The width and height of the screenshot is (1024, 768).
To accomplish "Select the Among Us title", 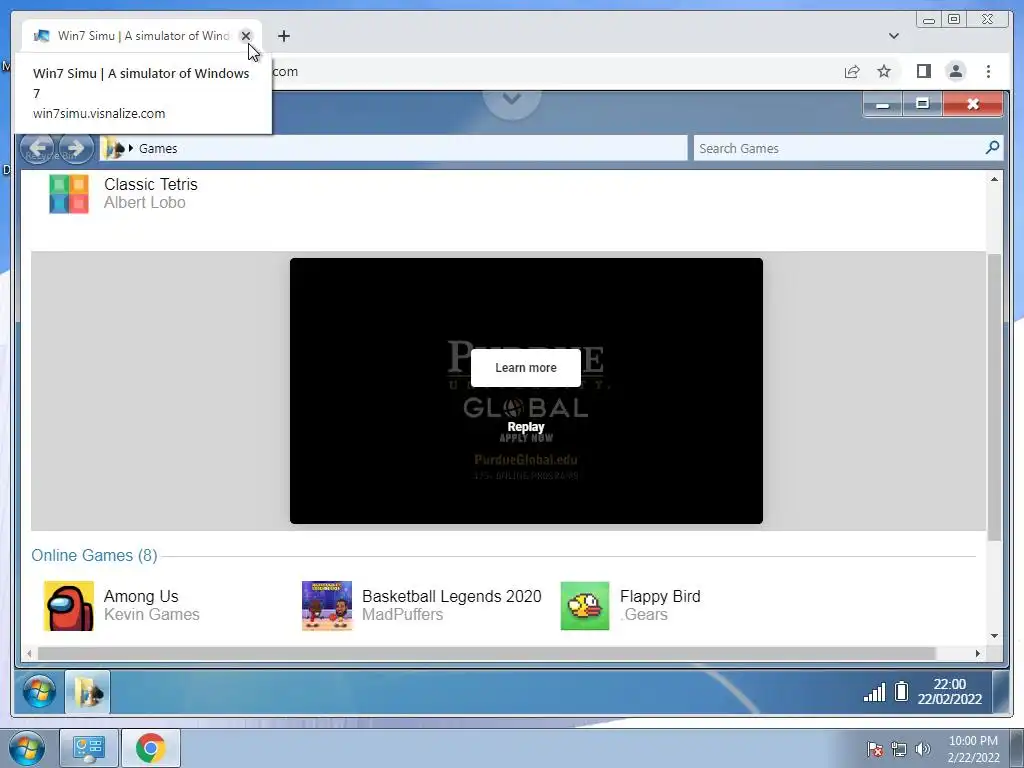I will coord(141,596).
